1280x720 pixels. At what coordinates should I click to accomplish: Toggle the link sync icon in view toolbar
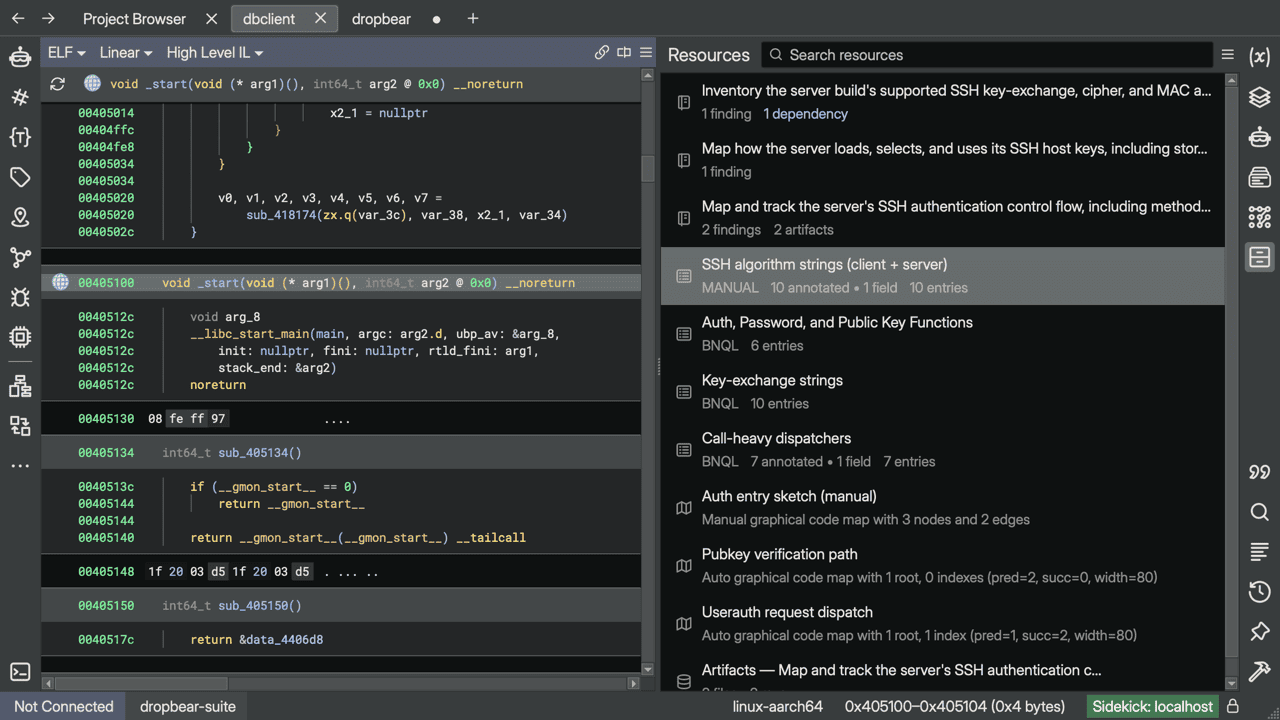601,52
